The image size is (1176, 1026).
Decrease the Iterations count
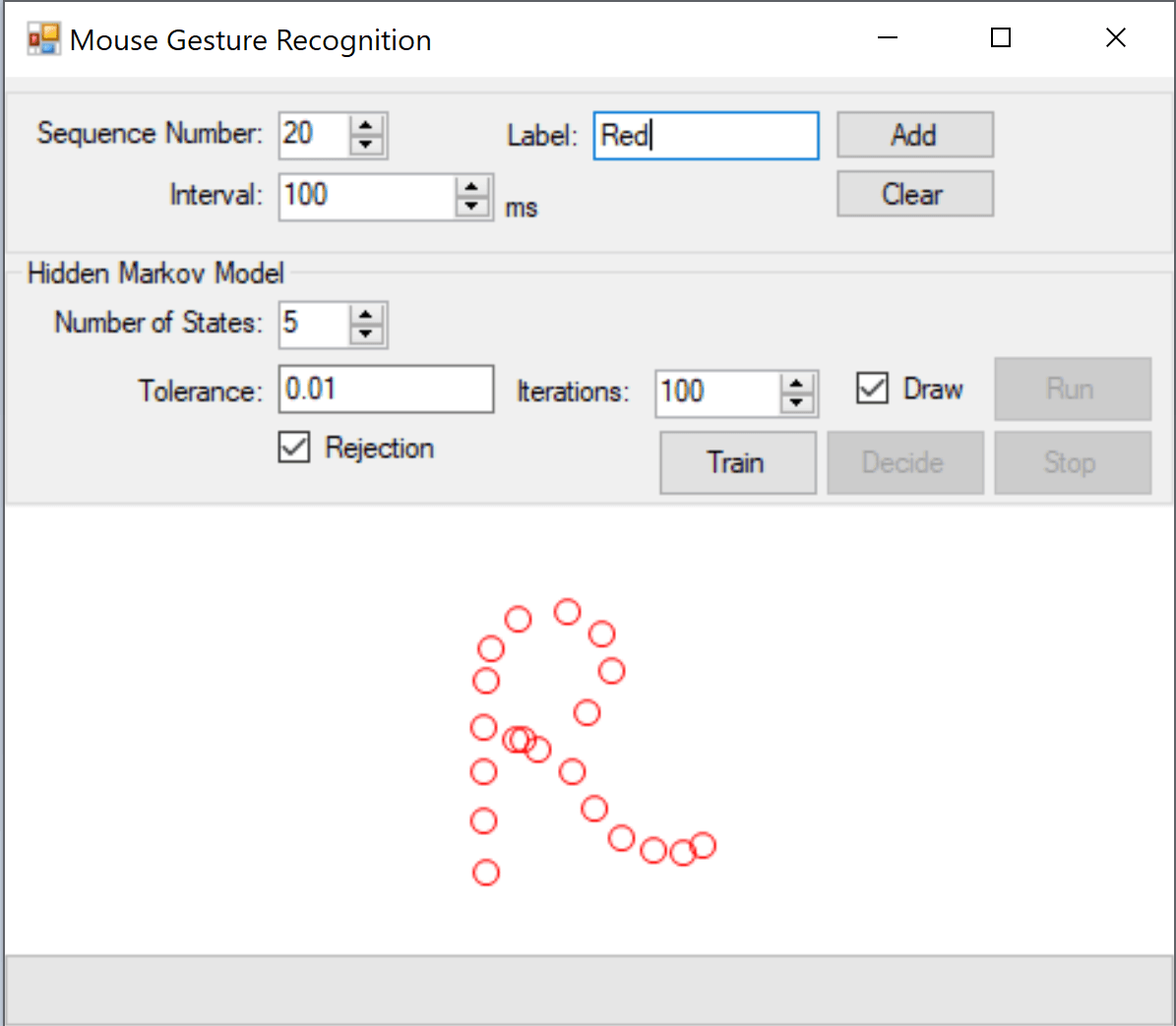pyautogui.click(x=795, y=402)
